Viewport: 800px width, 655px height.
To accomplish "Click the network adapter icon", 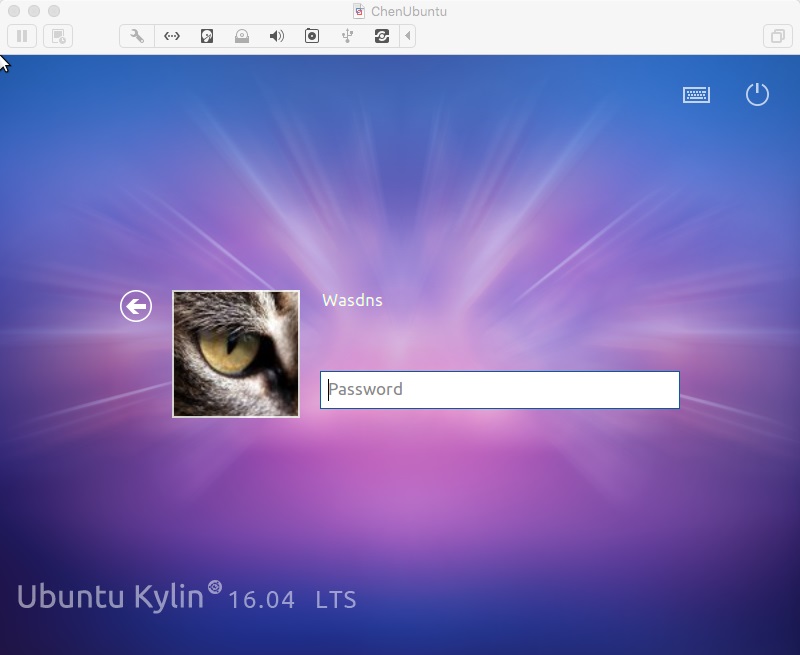I will coord(172,36).
